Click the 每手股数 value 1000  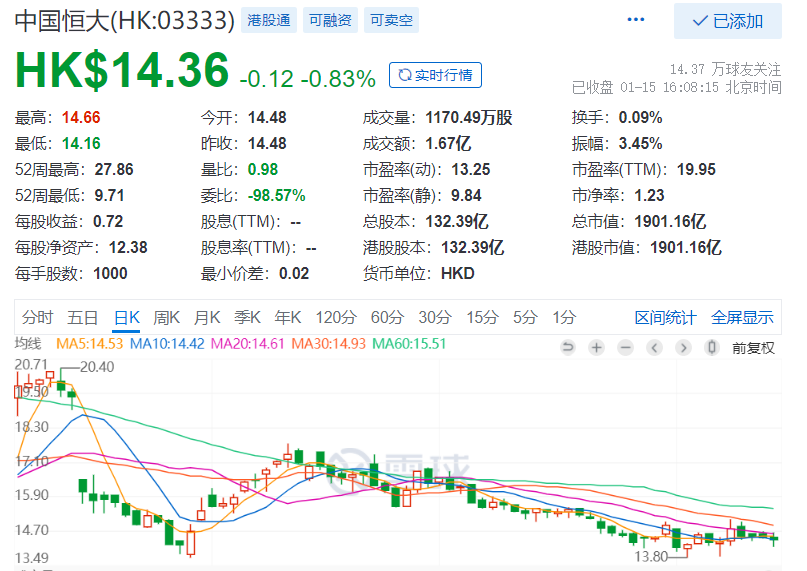point(110,273)
